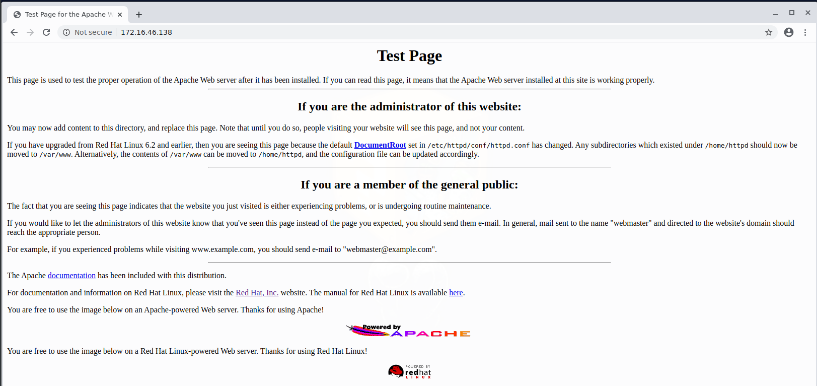Click the Test Page heading
Screen dimensions: 817x386
(409, 55)
